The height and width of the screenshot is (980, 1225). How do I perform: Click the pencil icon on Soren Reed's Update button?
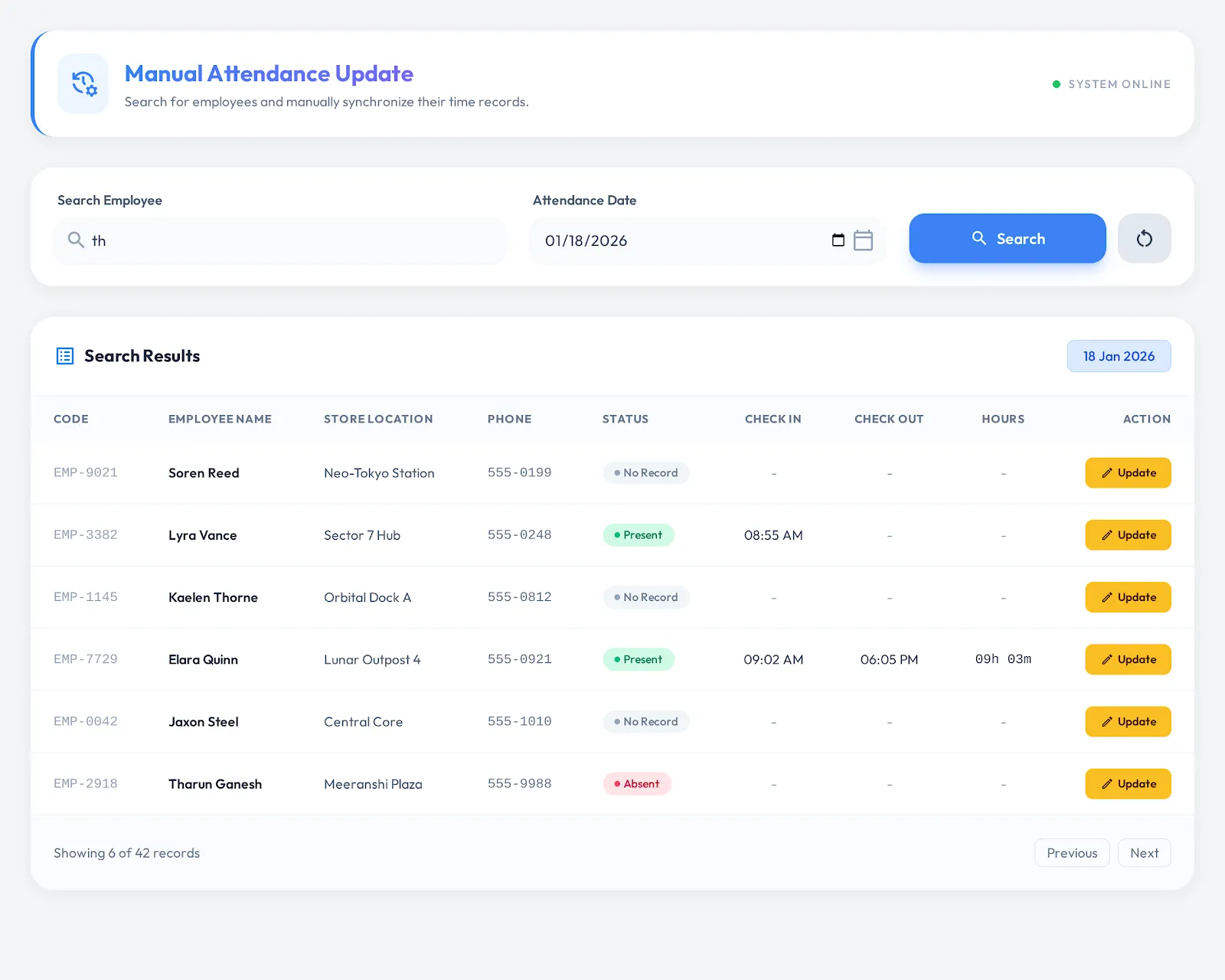click(x=1106, y=472)
